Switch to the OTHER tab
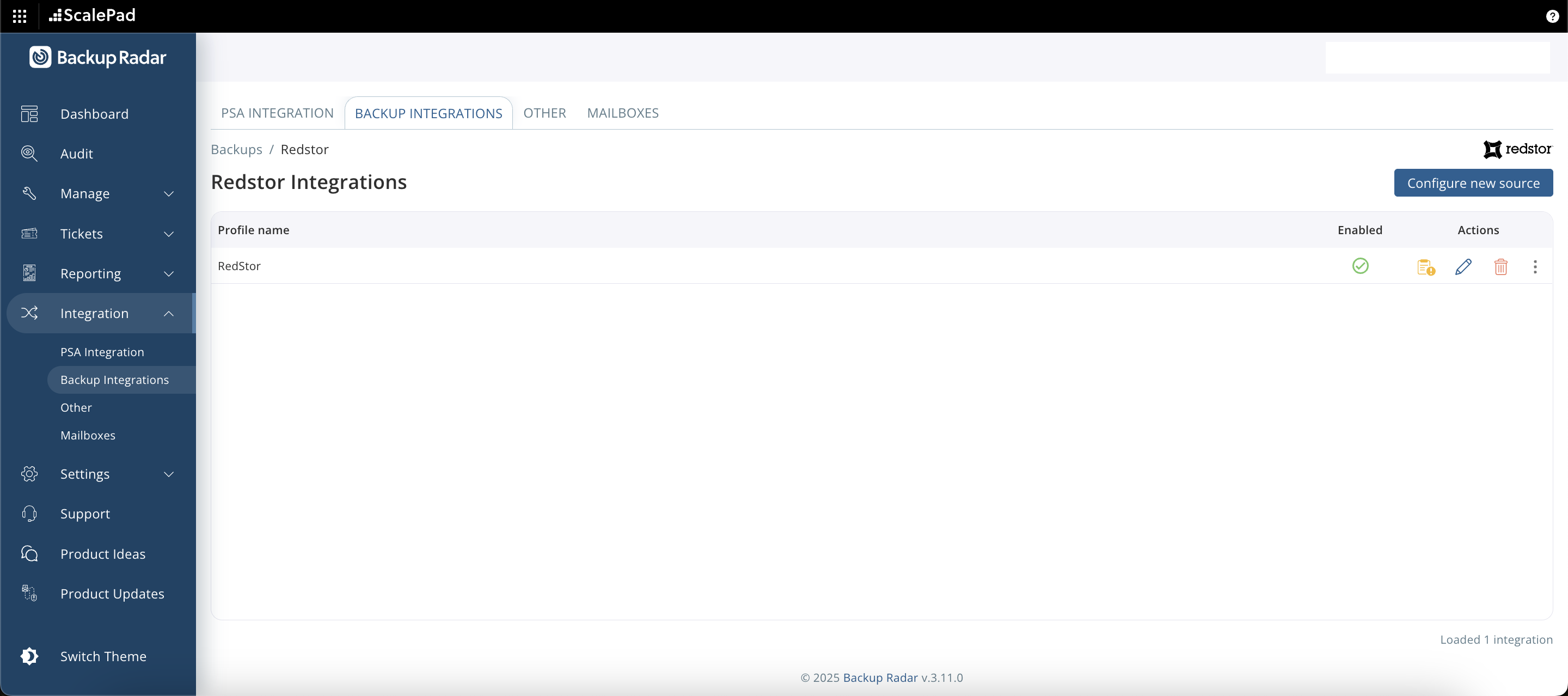Image resolution: width=1568 pixels, height=696 pixels. coord(544,113)
